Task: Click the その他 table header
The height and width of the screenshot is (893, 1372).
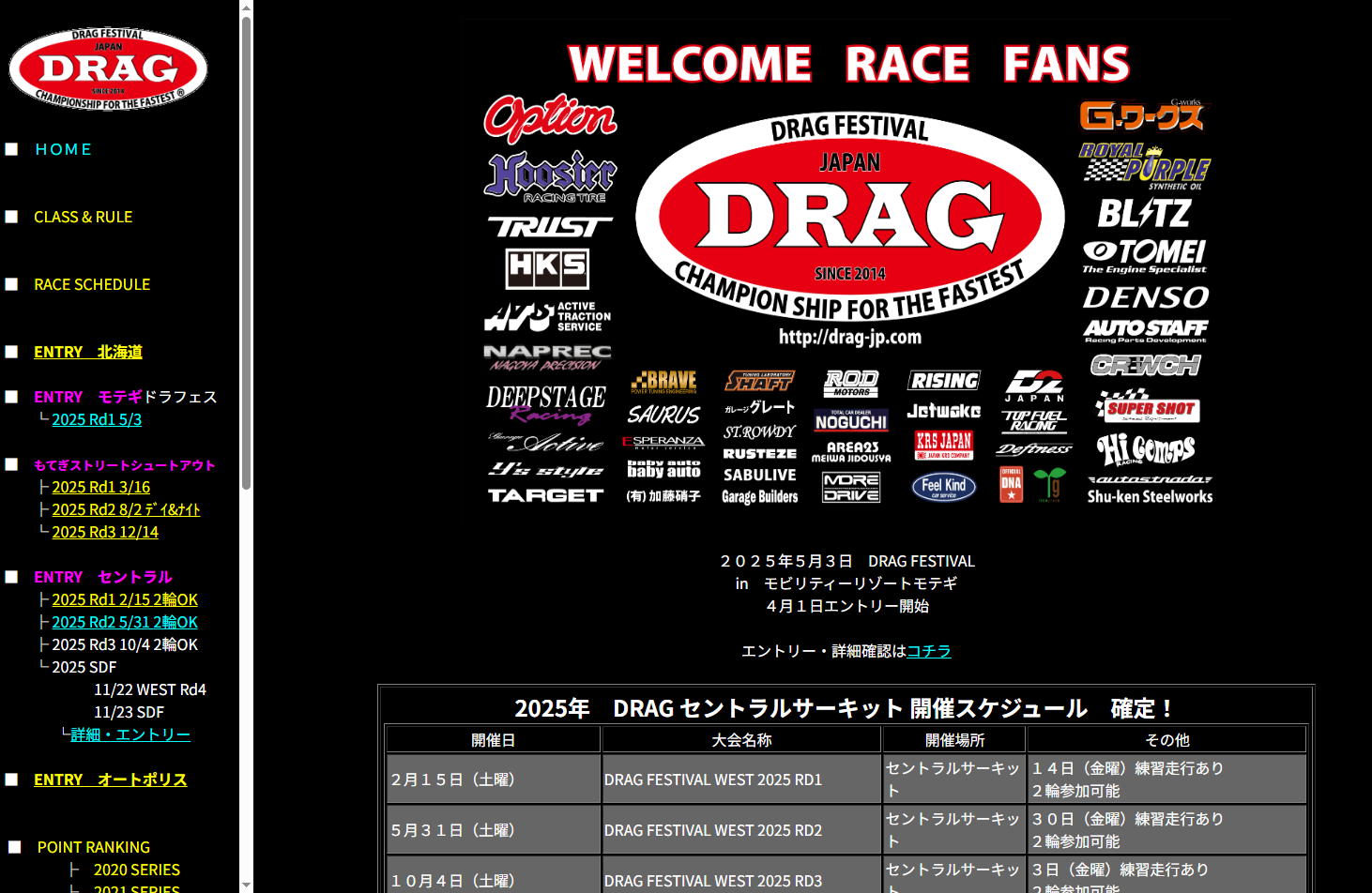Action: tap(1167, 739)
